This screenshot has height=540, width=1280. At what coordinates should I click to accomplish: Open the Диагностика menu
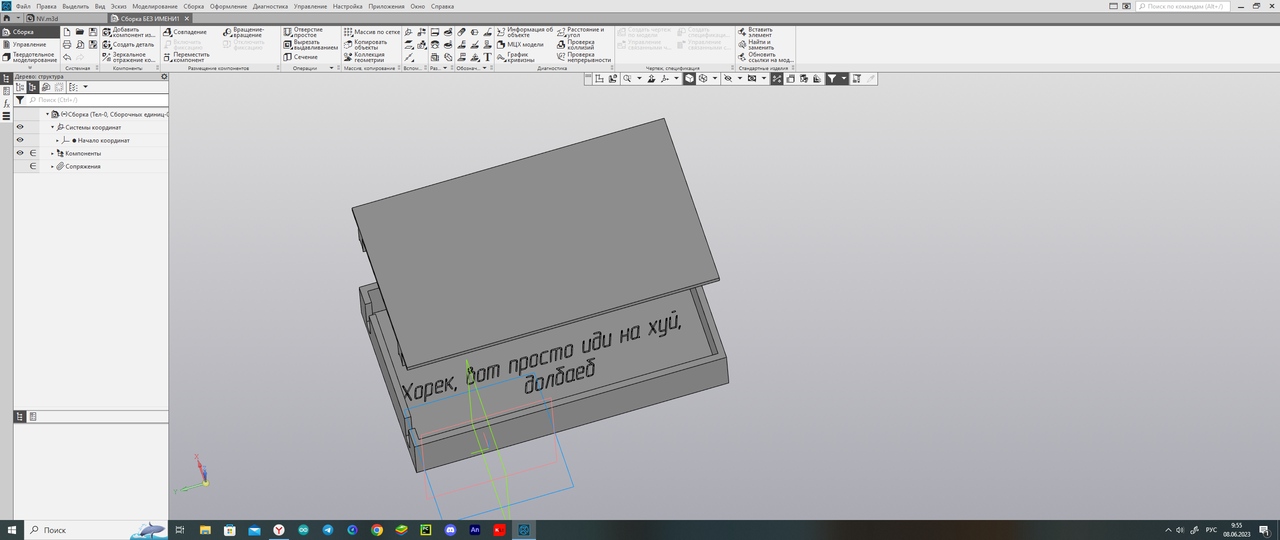[271, 6]
